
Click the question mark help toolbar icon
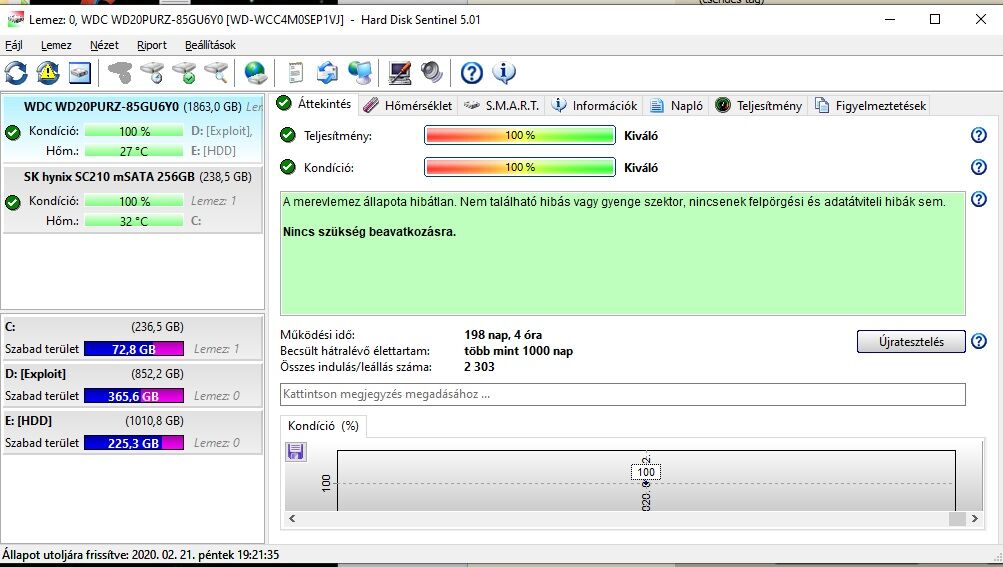pyautogui.click(x=471, y=73)
